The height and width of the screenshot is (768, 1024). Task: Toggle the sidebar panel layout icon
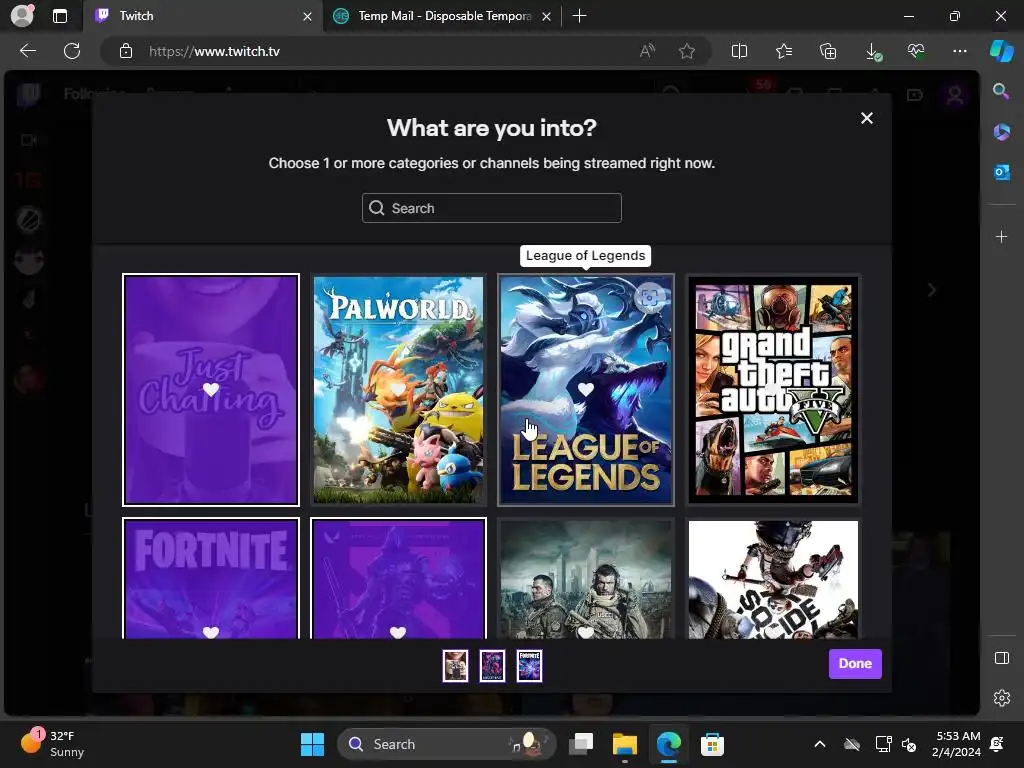[x=1001, y=658]
